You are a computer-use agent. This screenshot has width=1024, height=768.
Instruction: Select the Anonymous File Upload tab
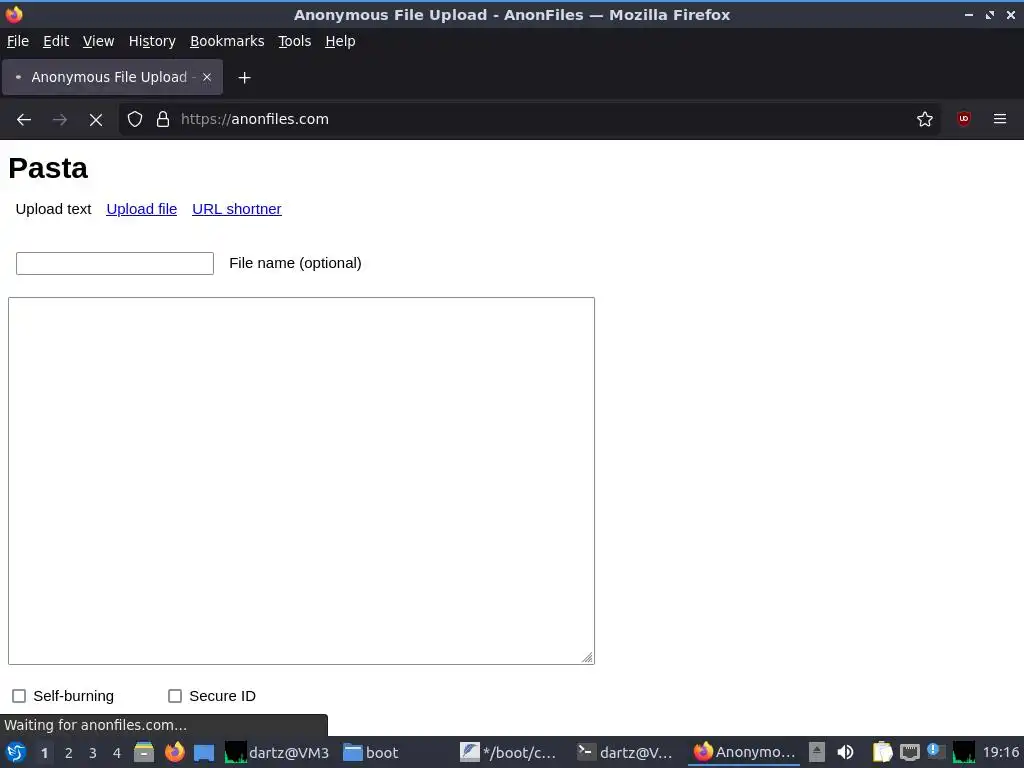point(112,77)
